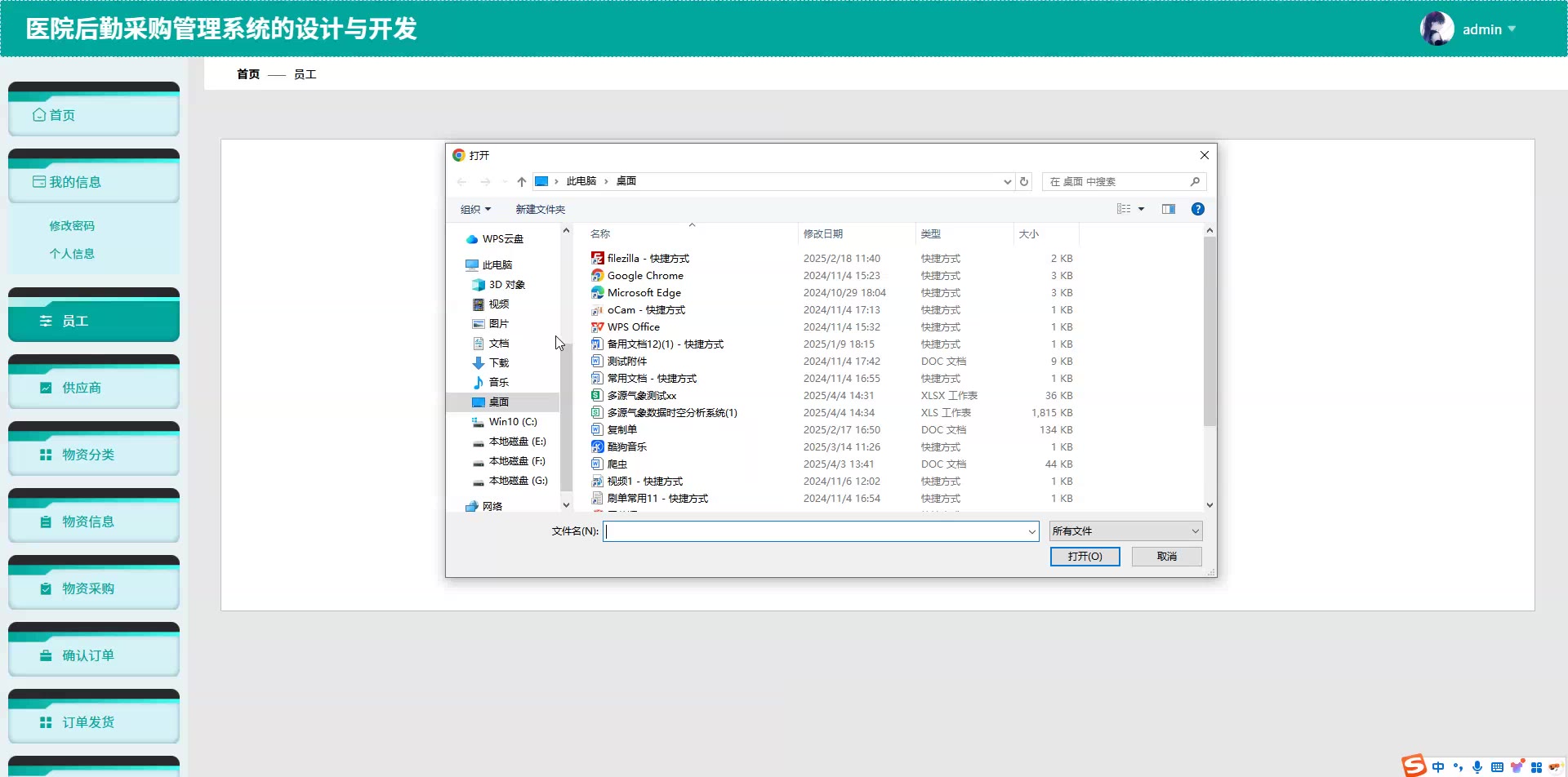The image size is (1568, 777).
Task: Open 我的信息 sidebar menu
Action: (94, 182)
